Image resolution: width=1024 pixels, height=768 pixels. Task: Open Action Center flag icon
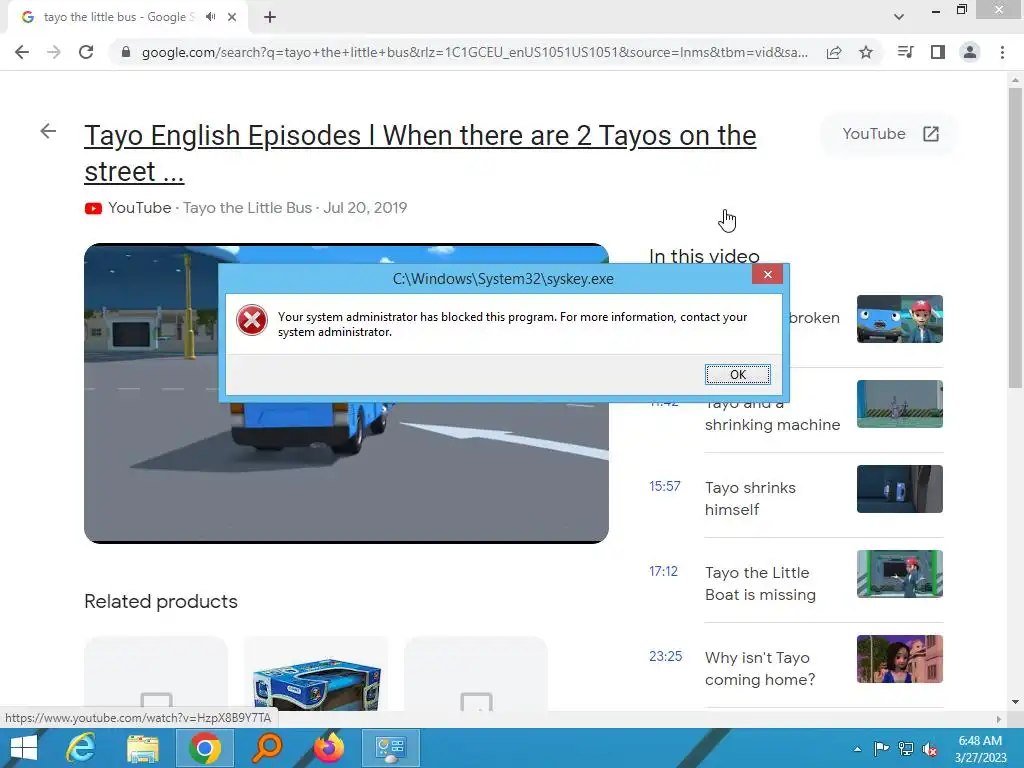[x=881, y=749]
